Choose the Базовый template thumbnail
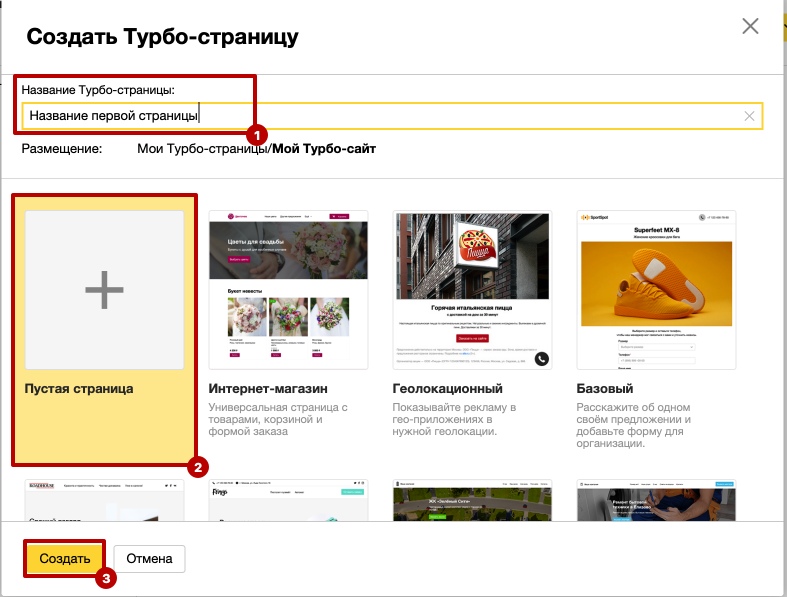This screenshot has height=597, width=787. [x=656, y=290]
